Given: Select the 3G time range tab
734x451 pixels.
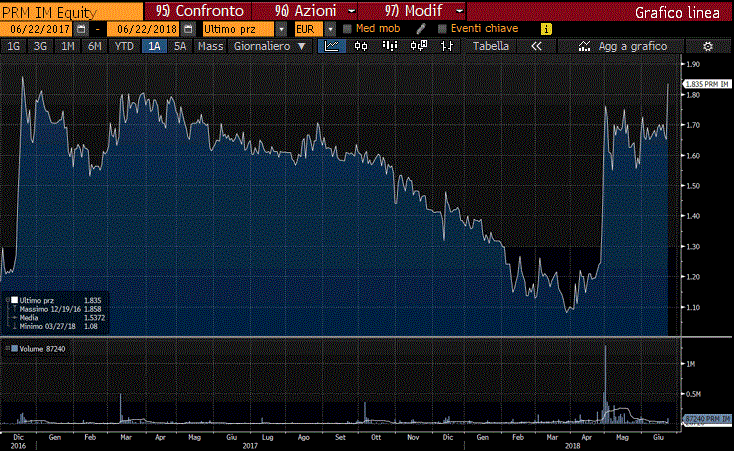Looking at the screenshot, I should 40,46.
